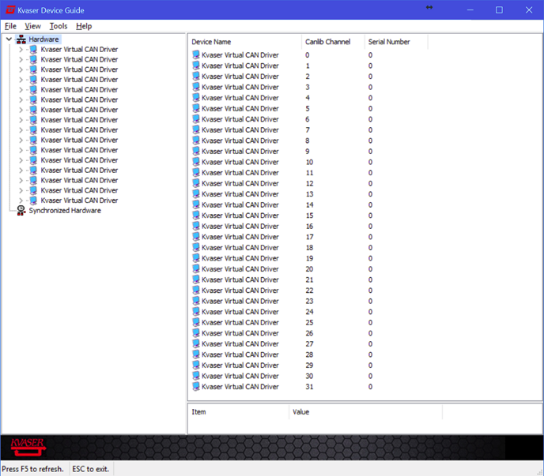Select the Synchronized Hardware tree item
The width and height of the screenshot is (544, 476).
[x=65, y=211]
